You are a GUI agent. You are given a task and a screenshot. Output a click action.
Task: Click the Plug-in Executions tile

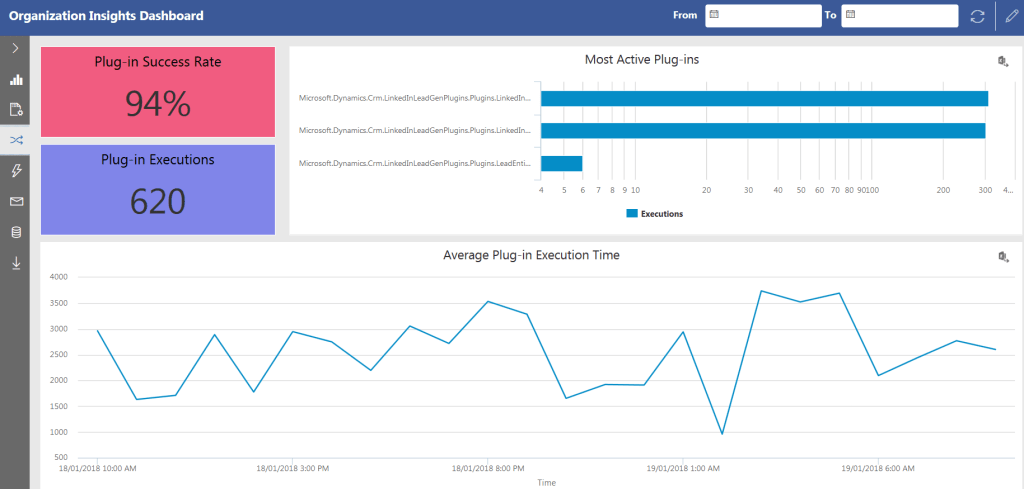(x=158, y=190)
